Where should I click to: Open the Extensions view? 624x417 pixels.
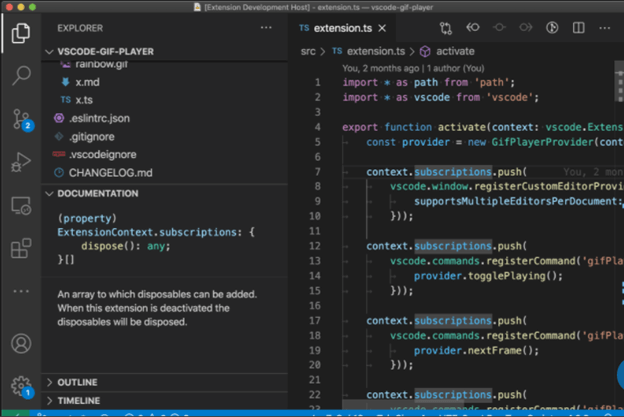21,248
